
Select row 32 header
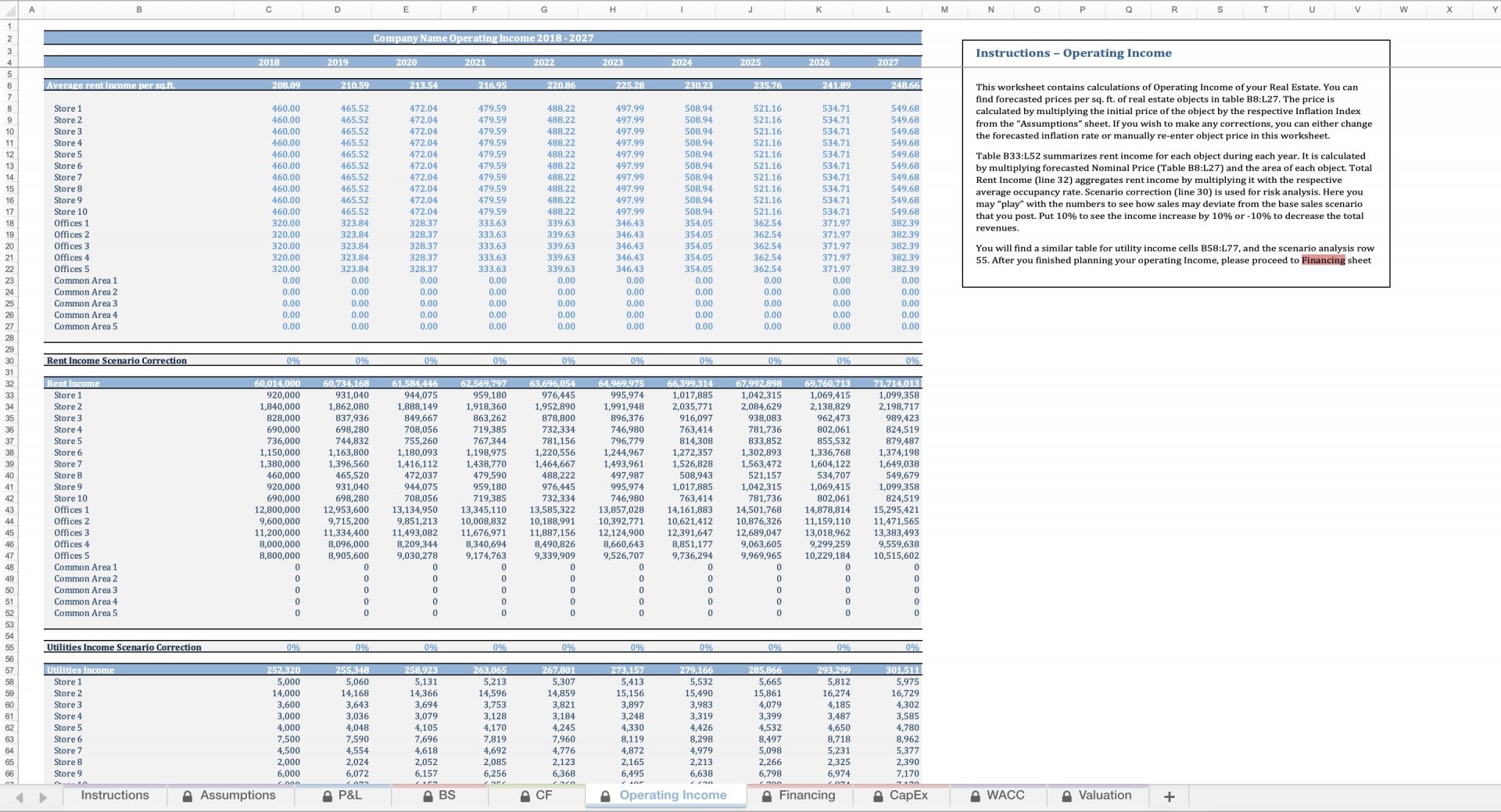click(x=9, y=384)
